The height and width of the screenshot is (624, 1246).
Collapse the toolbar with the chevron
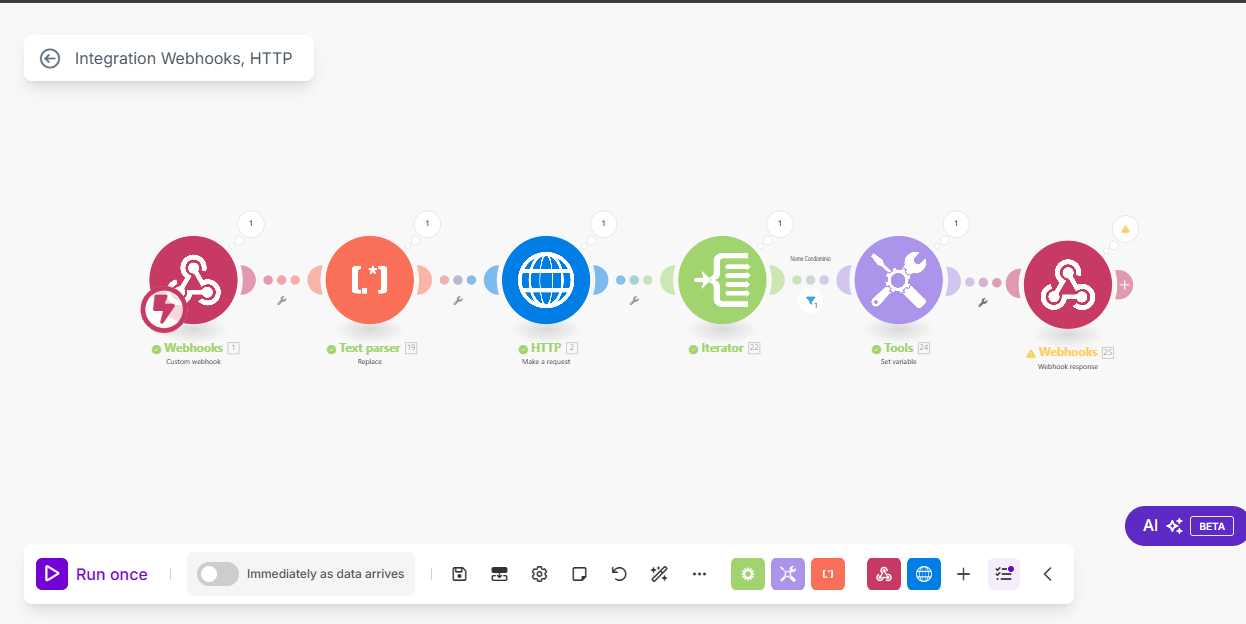1048,574
